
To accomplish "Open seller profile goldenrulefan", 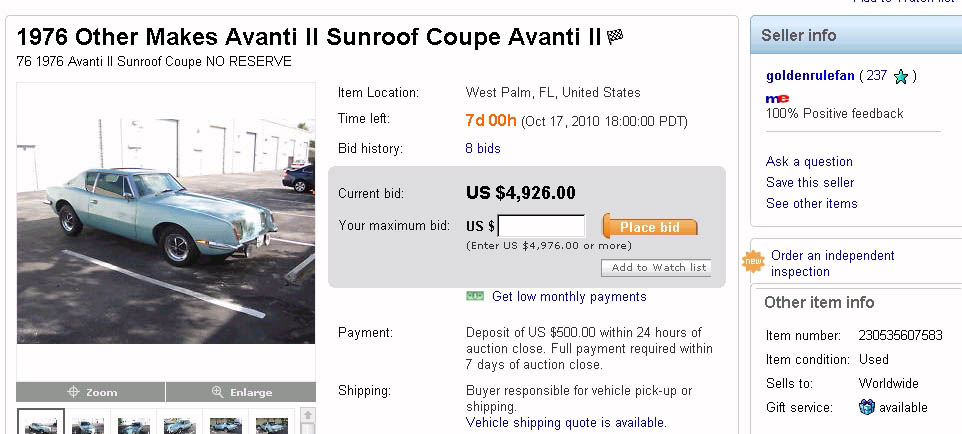I will click(810, 75).
